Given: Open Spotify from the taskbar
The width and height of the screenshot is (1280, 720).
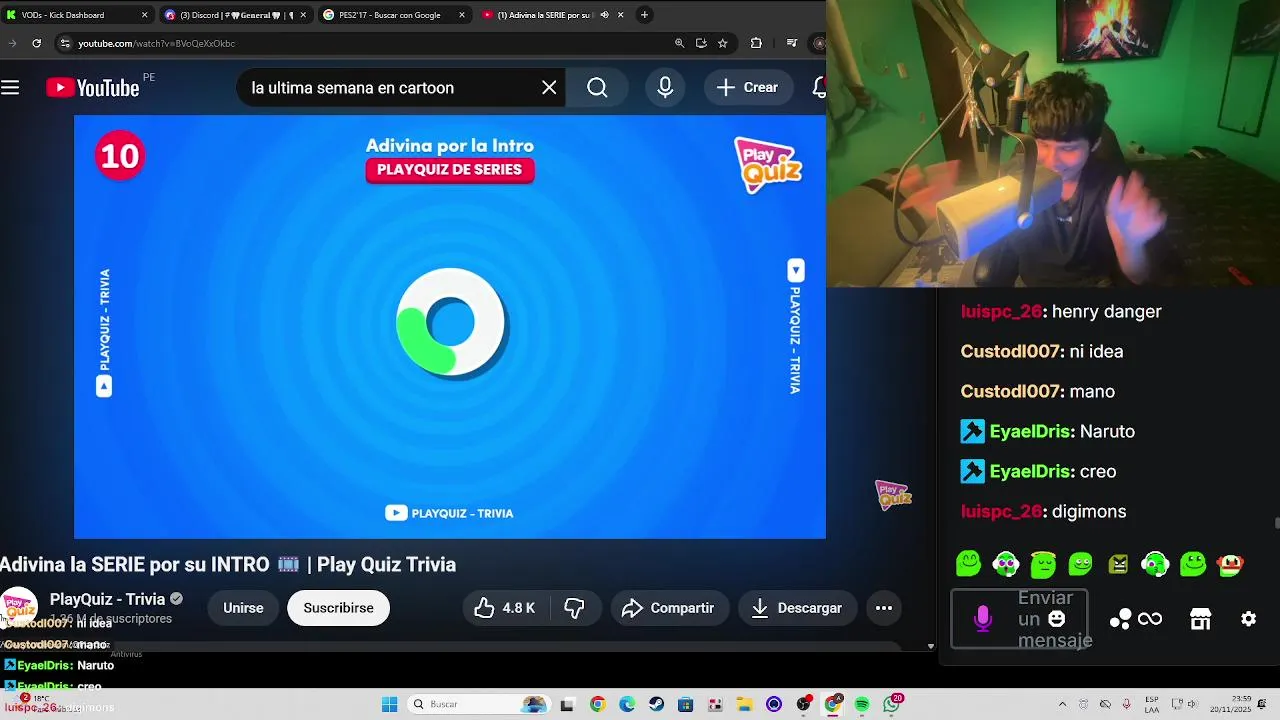Looking at the screenshot, I should 861,704.
